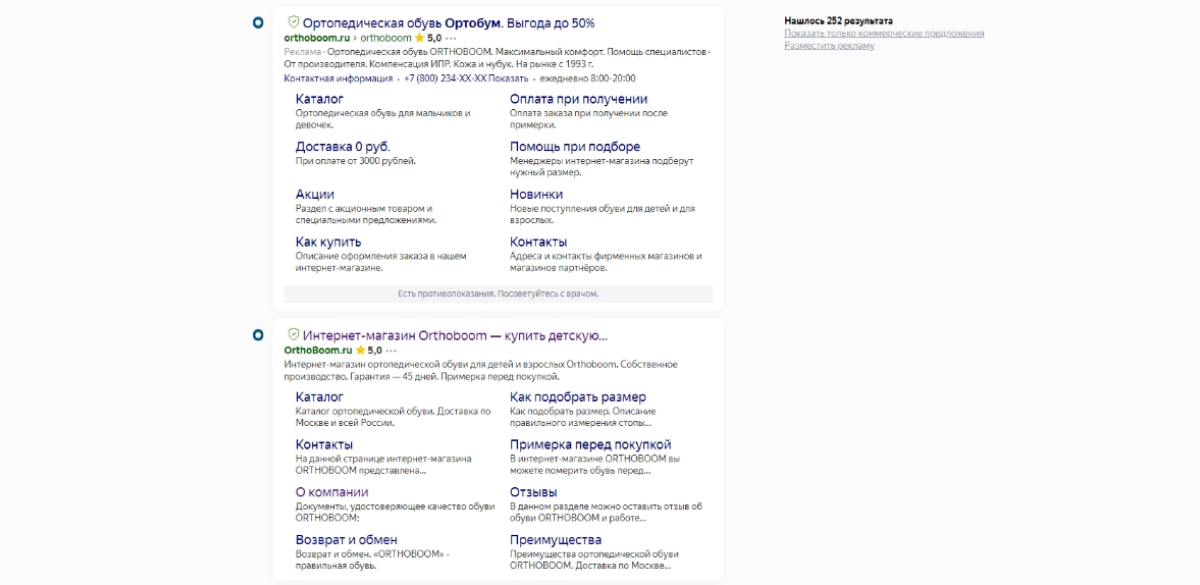Click description 'При оплате от 3000 рублей.'
Image resolution: width=1200 pixels, height=585 pixels.
356,160
